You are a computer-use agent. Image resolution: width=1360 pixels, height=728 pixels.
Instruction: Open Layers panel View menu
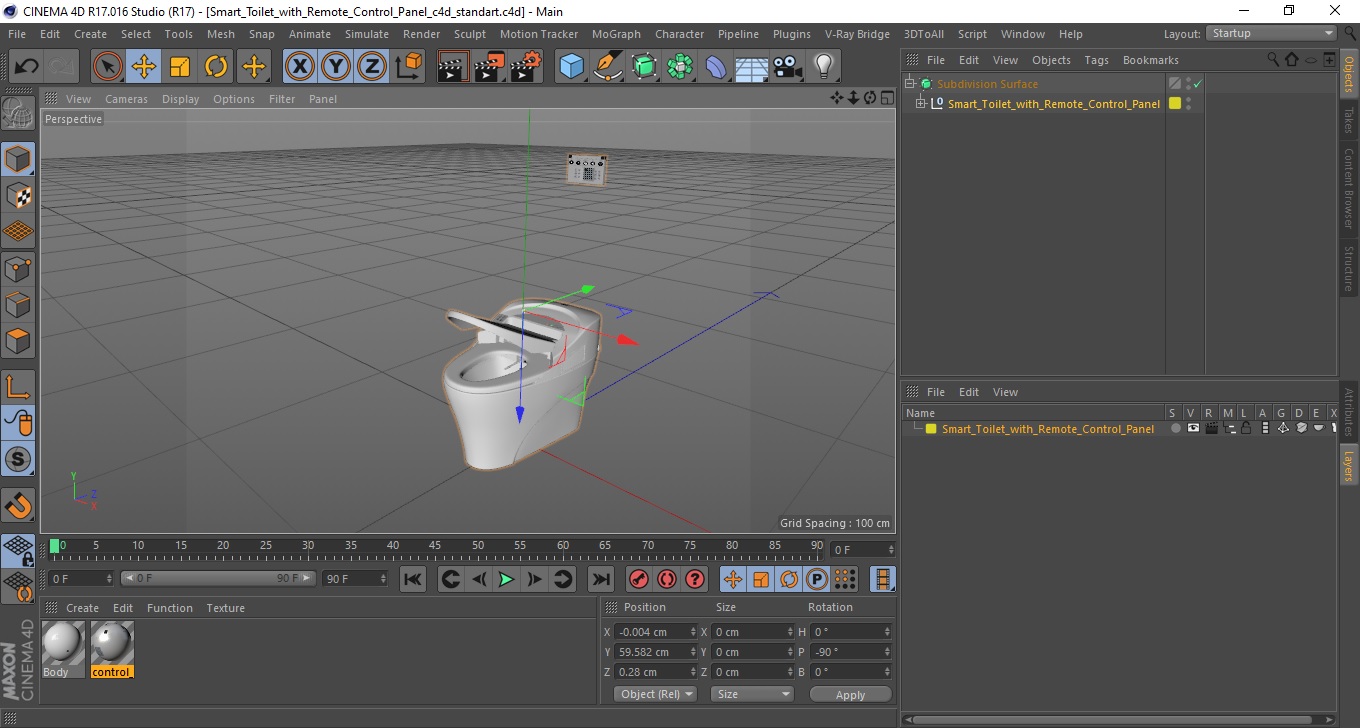pyautogui.click(x=1005, y=392)
